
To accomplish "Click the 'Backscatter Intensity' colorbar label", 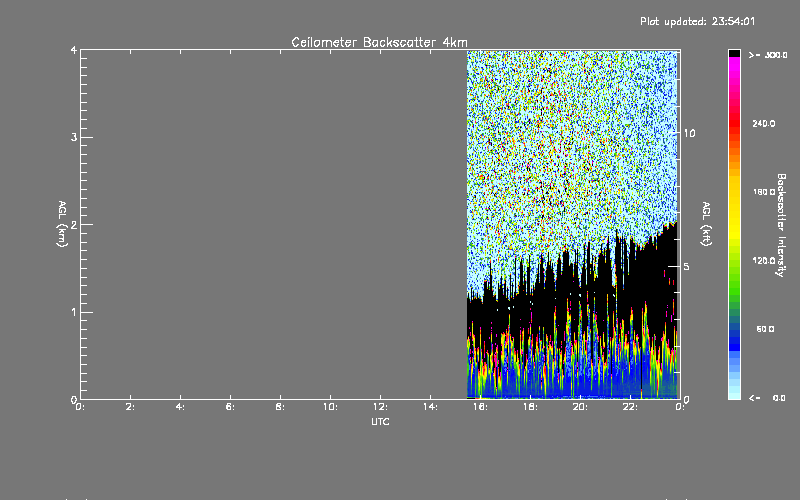I will point(781,225).
